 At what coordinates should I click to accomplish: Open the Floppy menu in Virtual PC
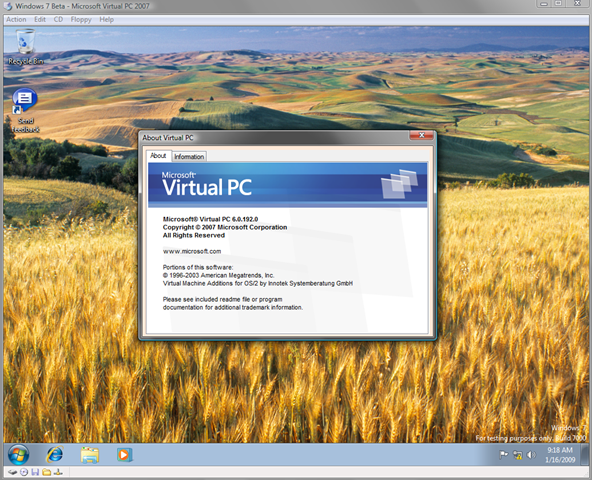81,20
